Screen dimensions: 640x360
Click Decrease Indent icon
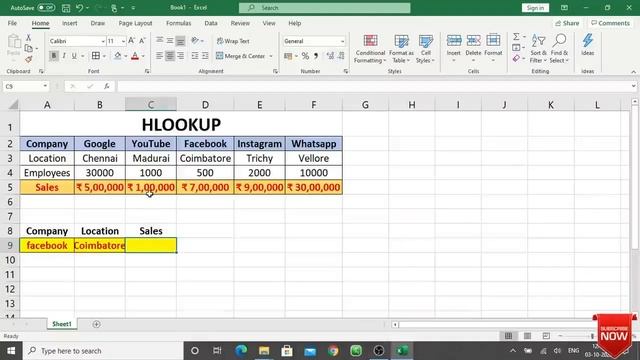[195, 56]
